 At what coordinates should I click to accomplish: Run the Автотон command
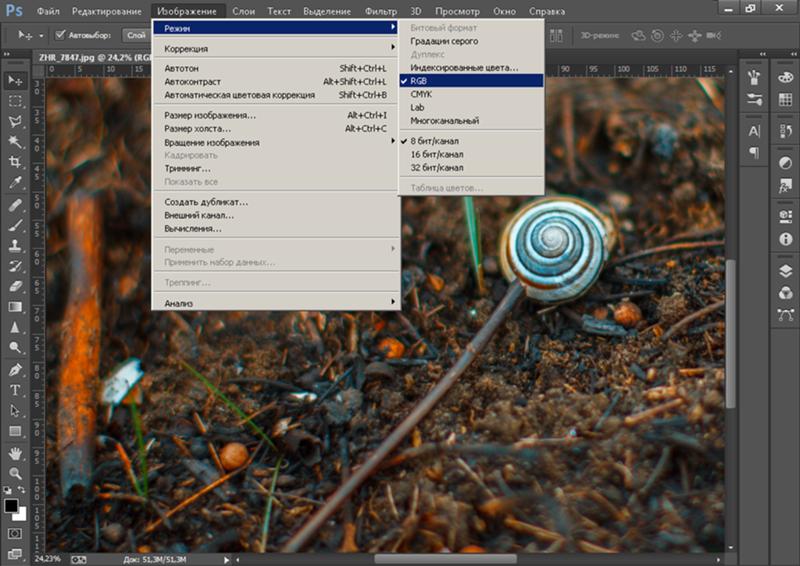(276, 68)
